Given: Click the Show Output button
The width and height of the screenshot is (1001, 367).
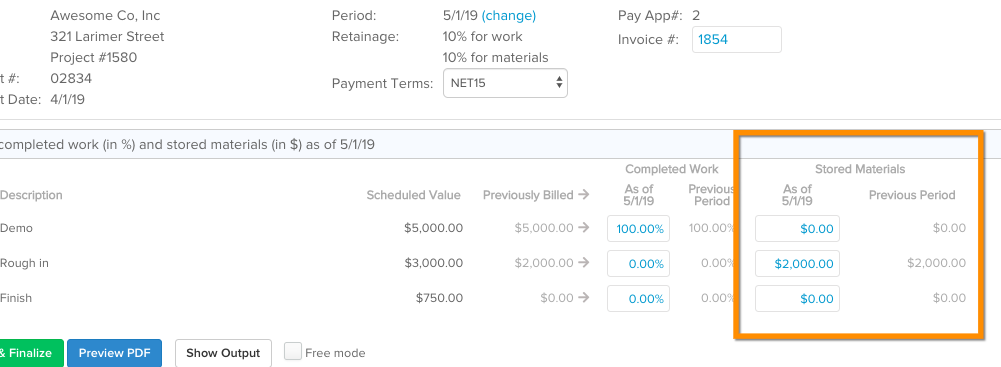Looking at the screenshot, I should tap(223, 353).
